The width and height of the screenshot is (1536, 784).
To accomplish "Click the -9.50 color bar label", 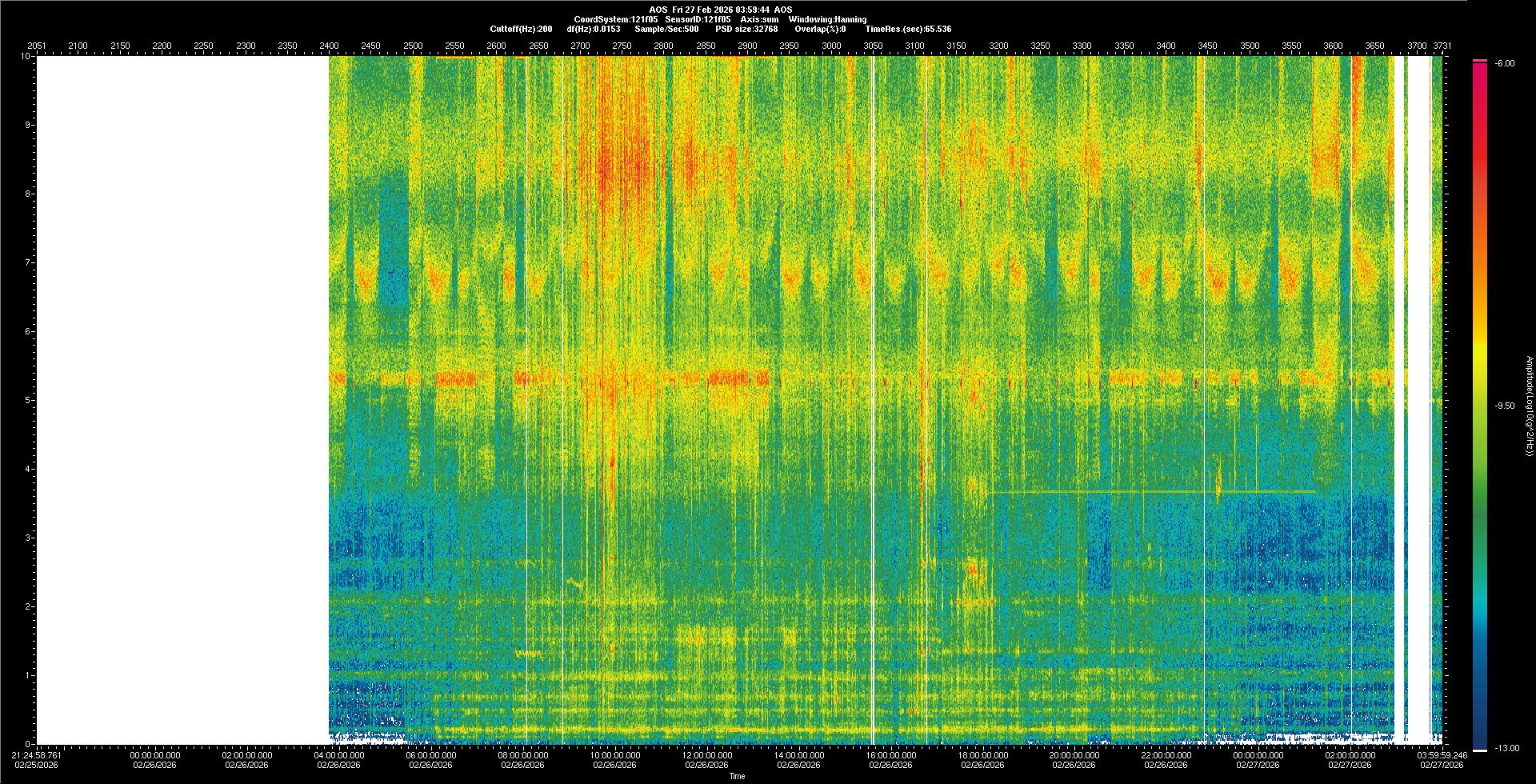I will (1505, 406).
